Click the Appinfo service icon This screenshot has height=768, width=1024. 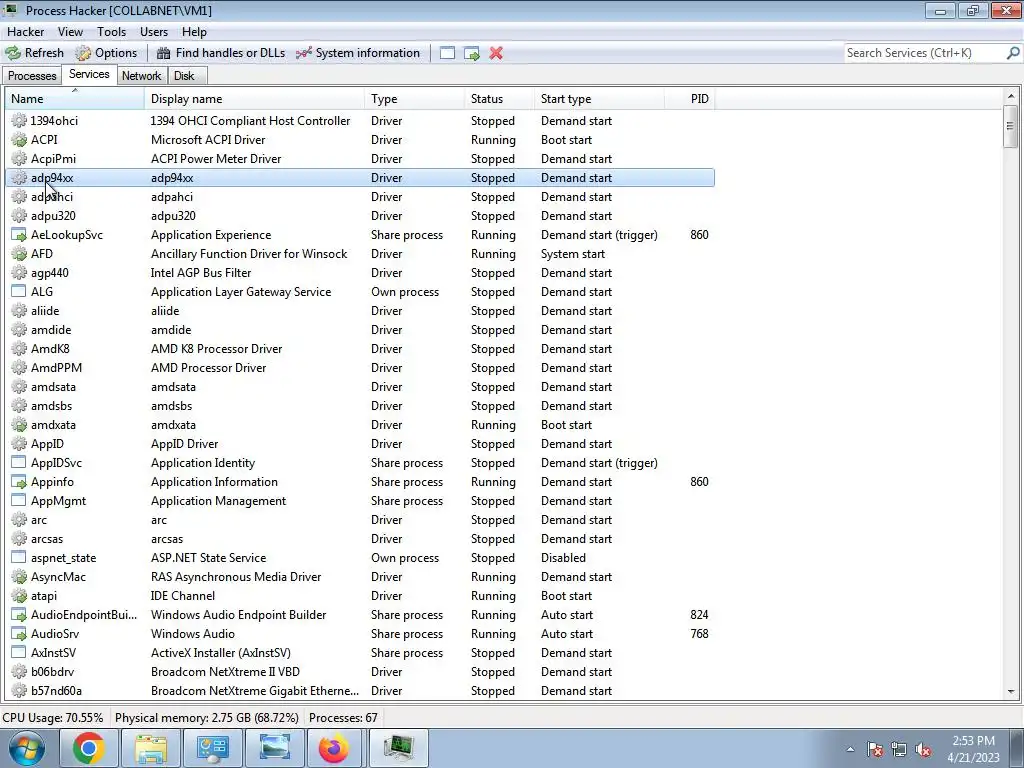(19, 482)
